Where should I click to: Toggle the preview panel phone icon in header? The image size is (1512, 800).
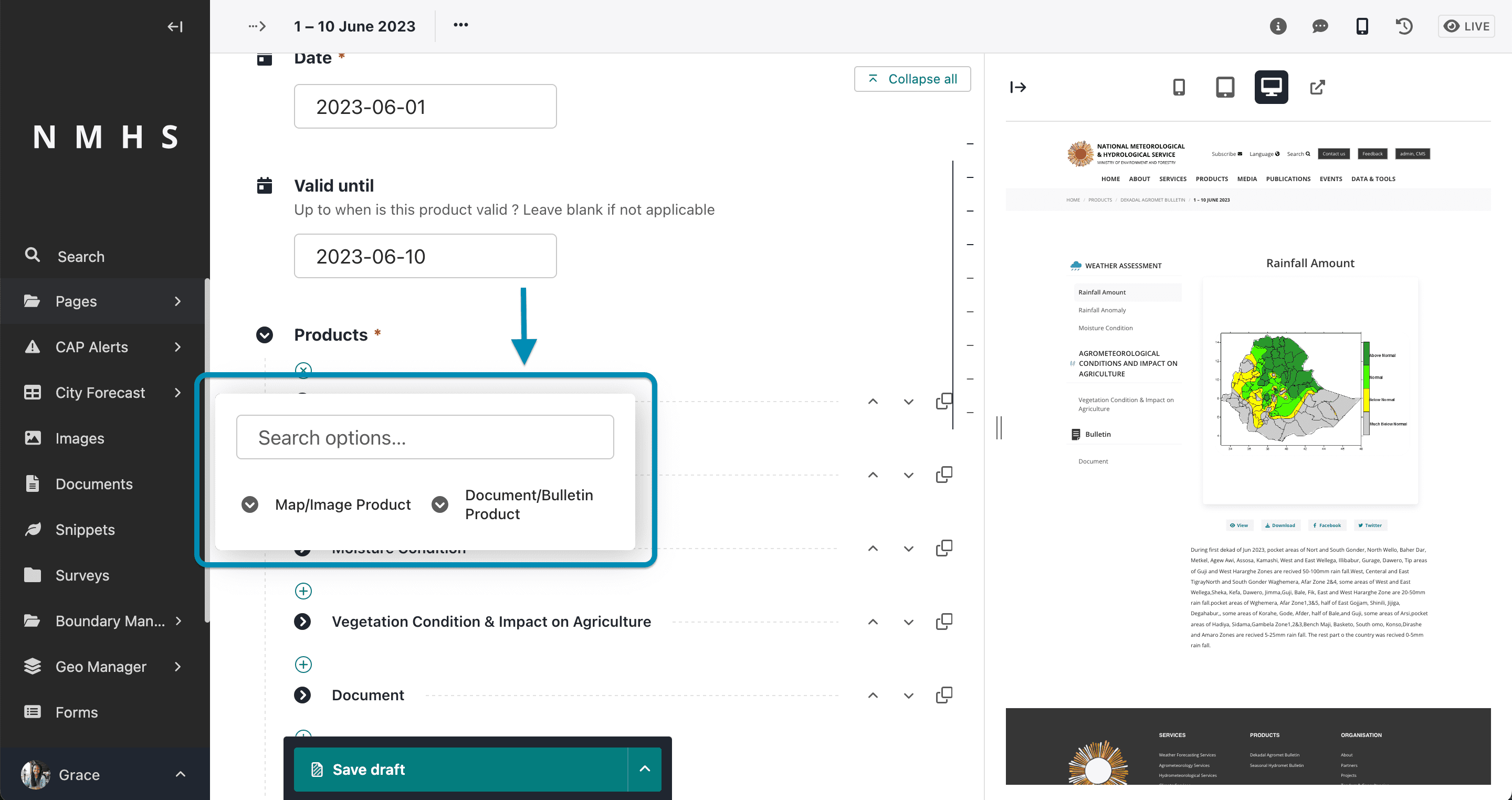pyautogui.click(x=1362, y=26)
